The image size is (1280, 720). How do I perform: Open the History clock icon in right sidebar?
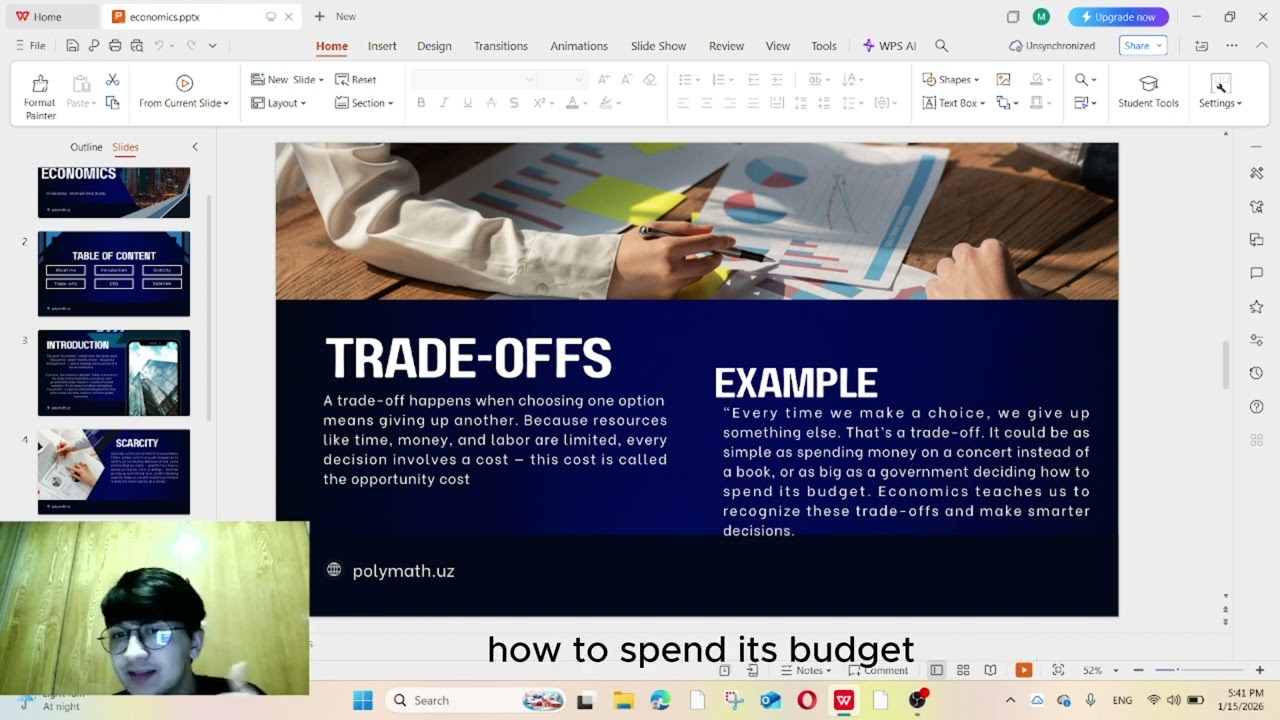[1257, 373]
